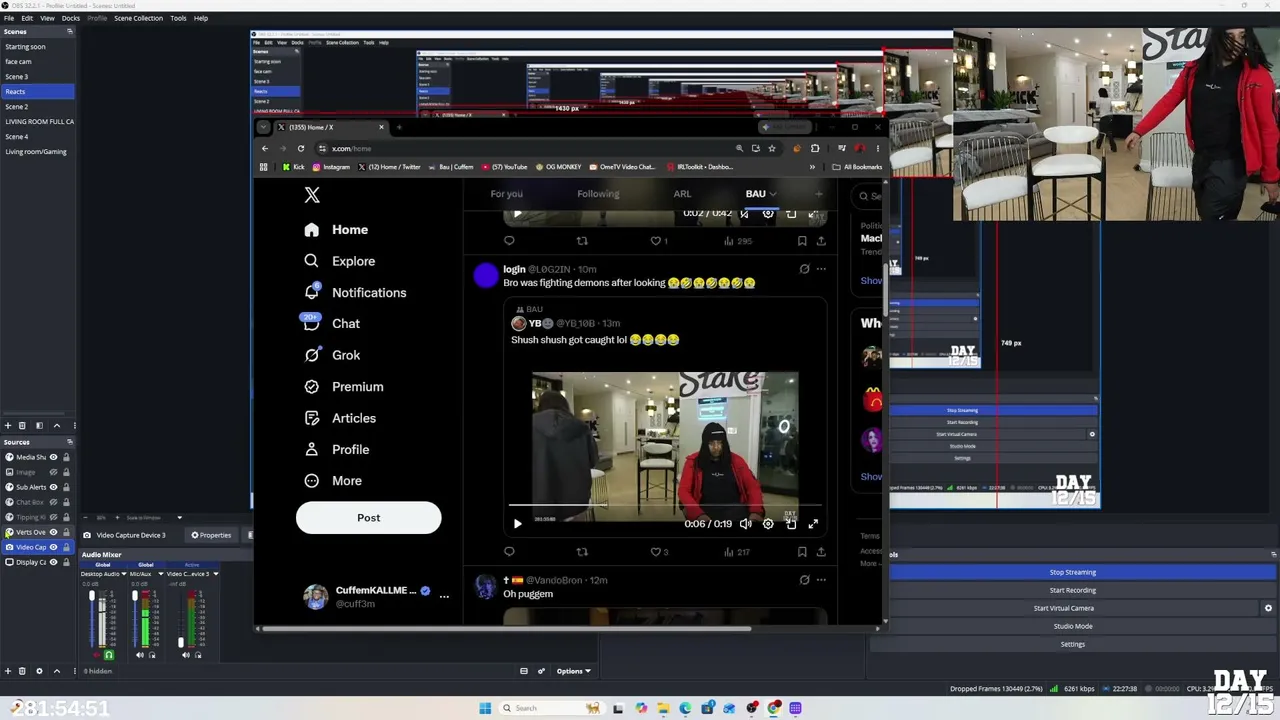This screenshot has width=1280, height=720.
Task: Add a new scene with the plus icon
Action: point(8,426)
